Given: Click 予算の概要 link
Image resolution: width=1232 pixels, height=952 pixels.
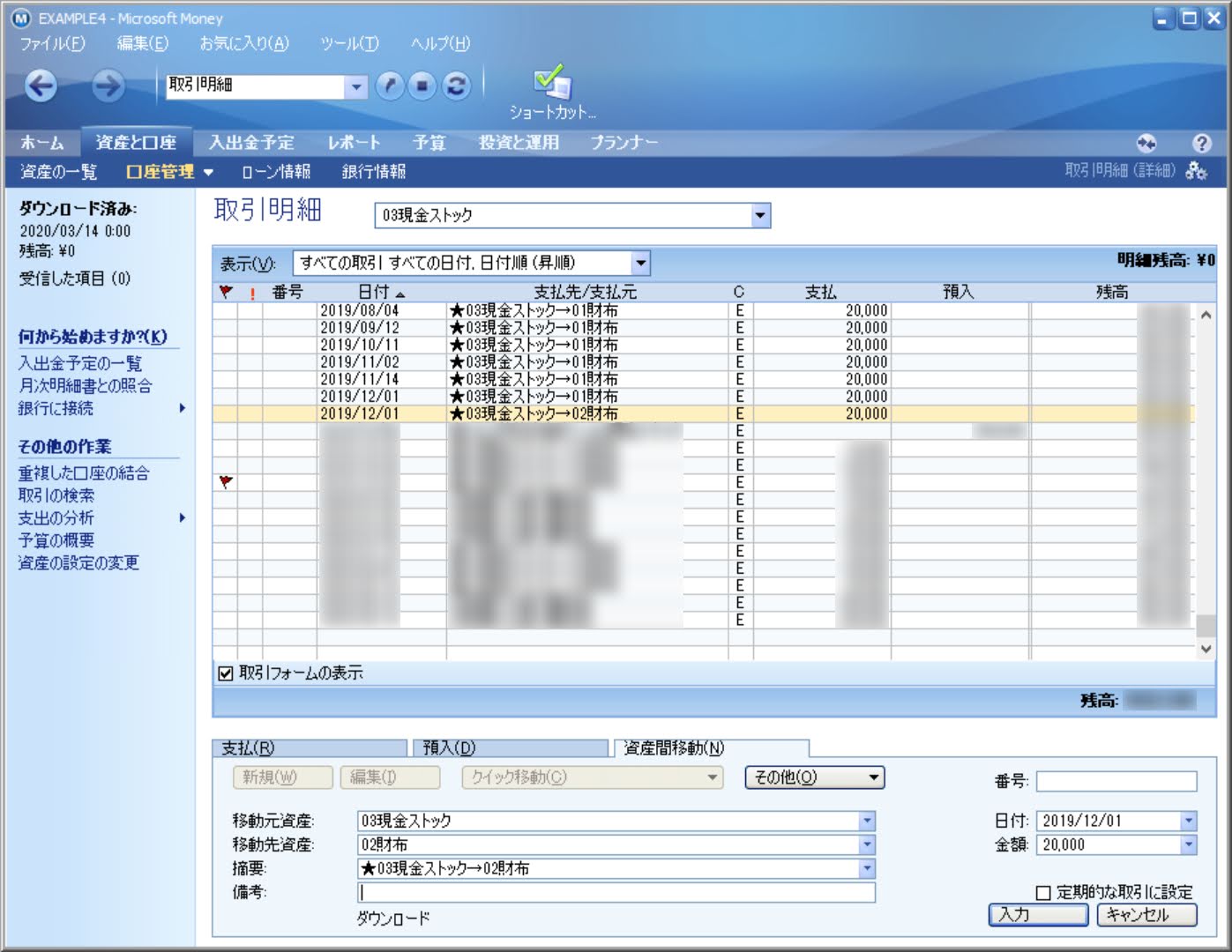Looking at the screenshot, I should coord(56,540).
